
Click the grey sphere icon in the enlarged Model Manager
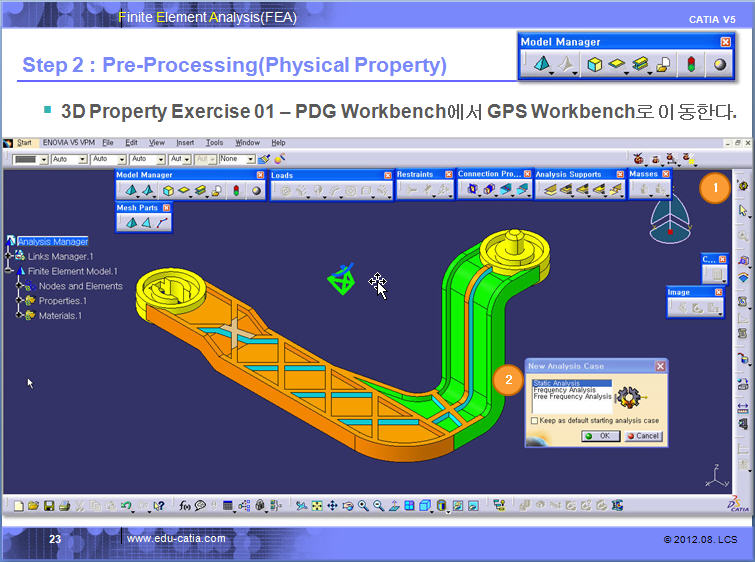click(x=720, y=65)
